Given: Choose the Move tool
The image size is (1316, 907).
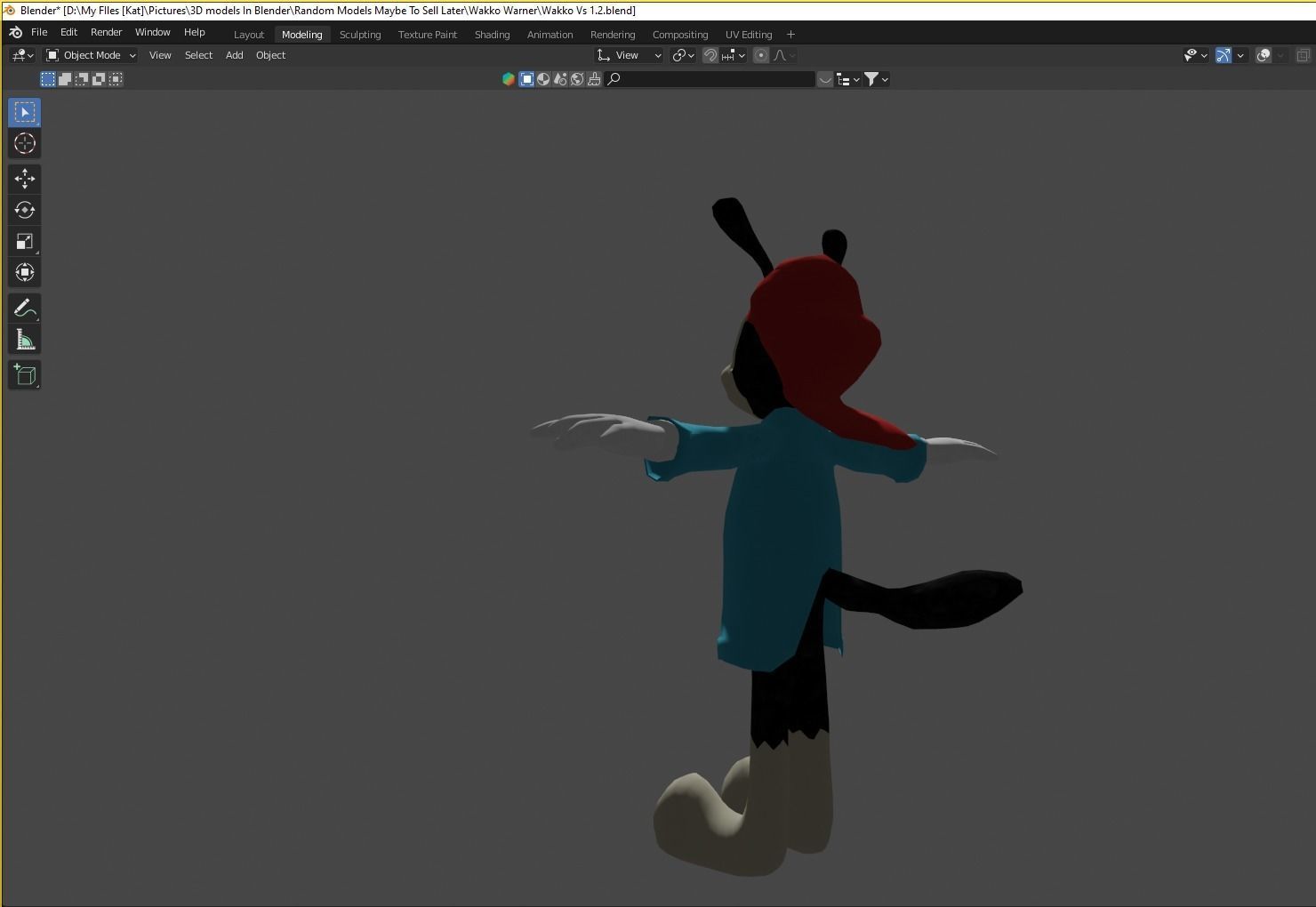Looking at the screenshot, I should click(24, 179).
